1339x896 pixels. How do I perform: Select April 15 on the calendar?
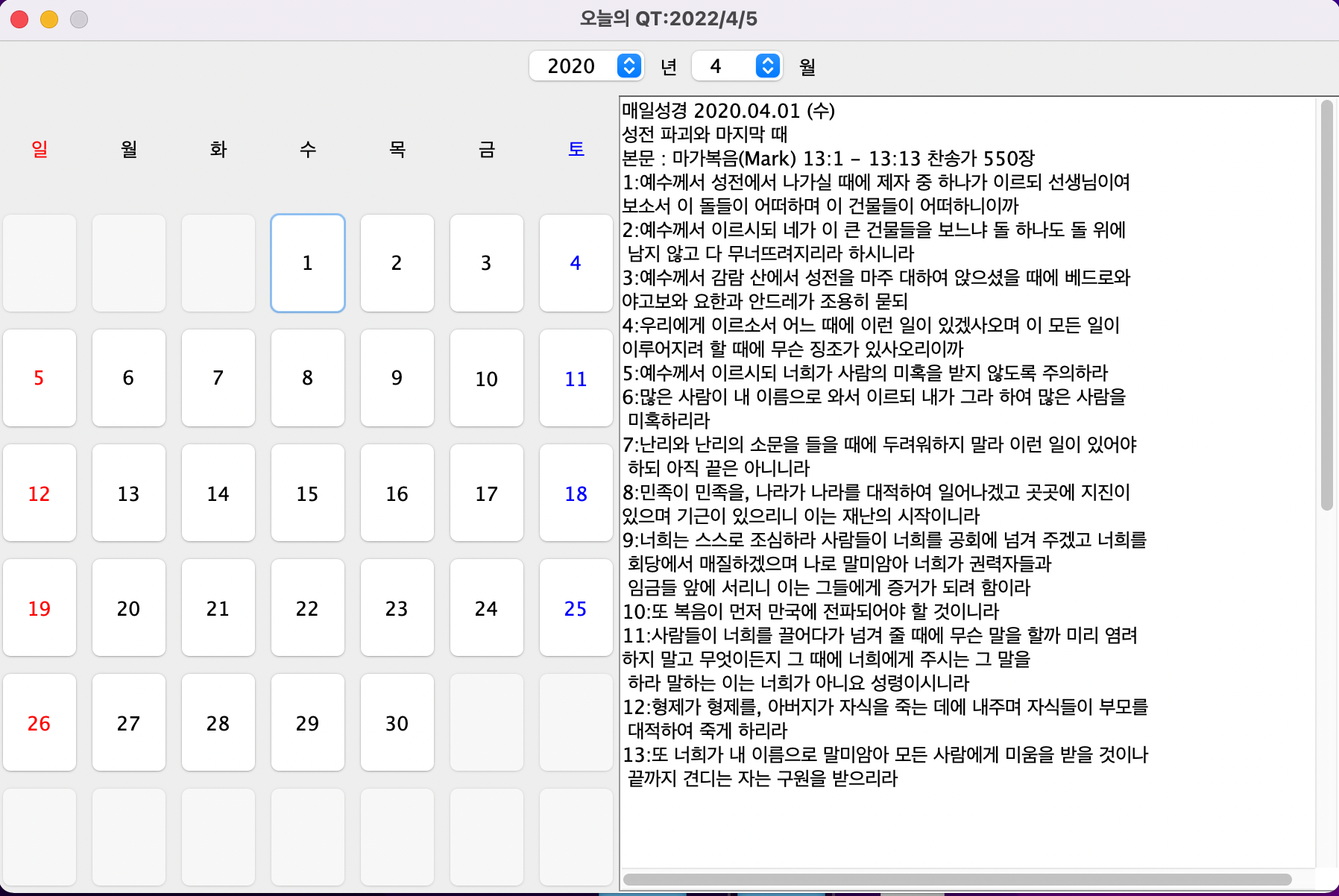[x=307, y=493]
